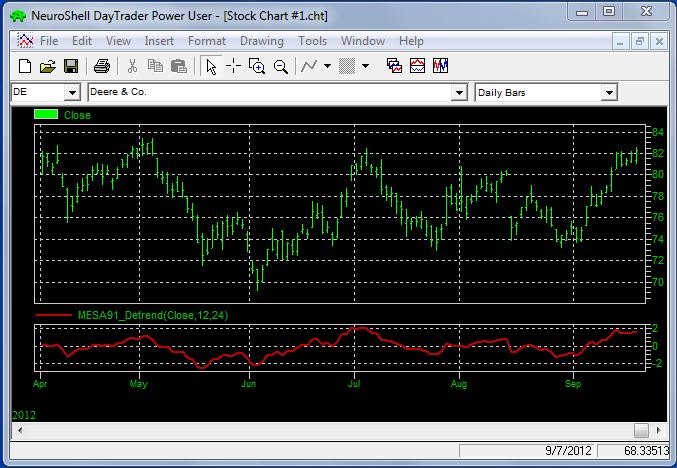Click the 9/7/2012 status bar date
The image size is (677, 468).
pyautogui.click(x=568, y=451)
